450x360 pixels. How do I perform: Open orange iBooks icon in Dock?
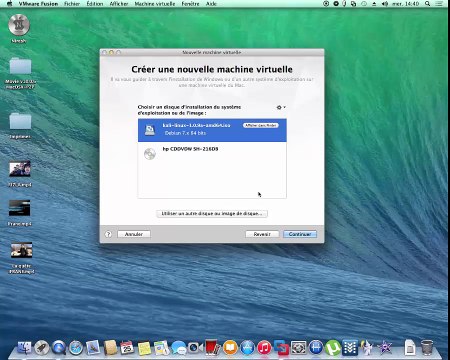coord(230,348)
